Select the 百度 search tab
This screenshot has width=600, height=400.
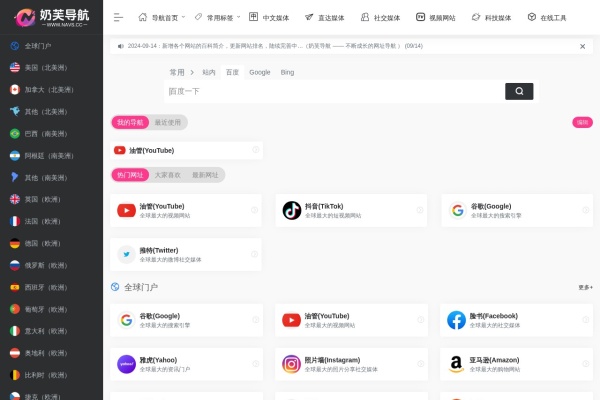tap(232, 72)
